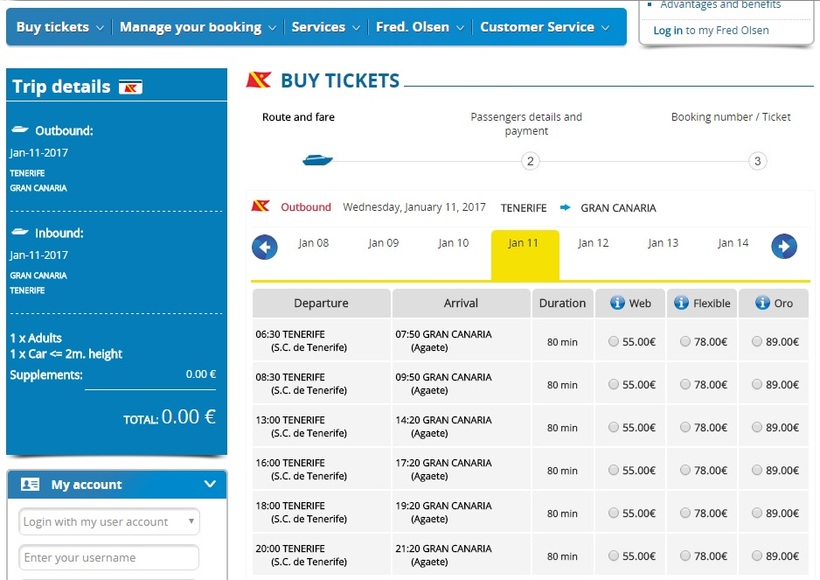The width and height of the screenshot is (820, 580).
Task: Click the Flexible fare info icon
Action: [x=681, y=303]
